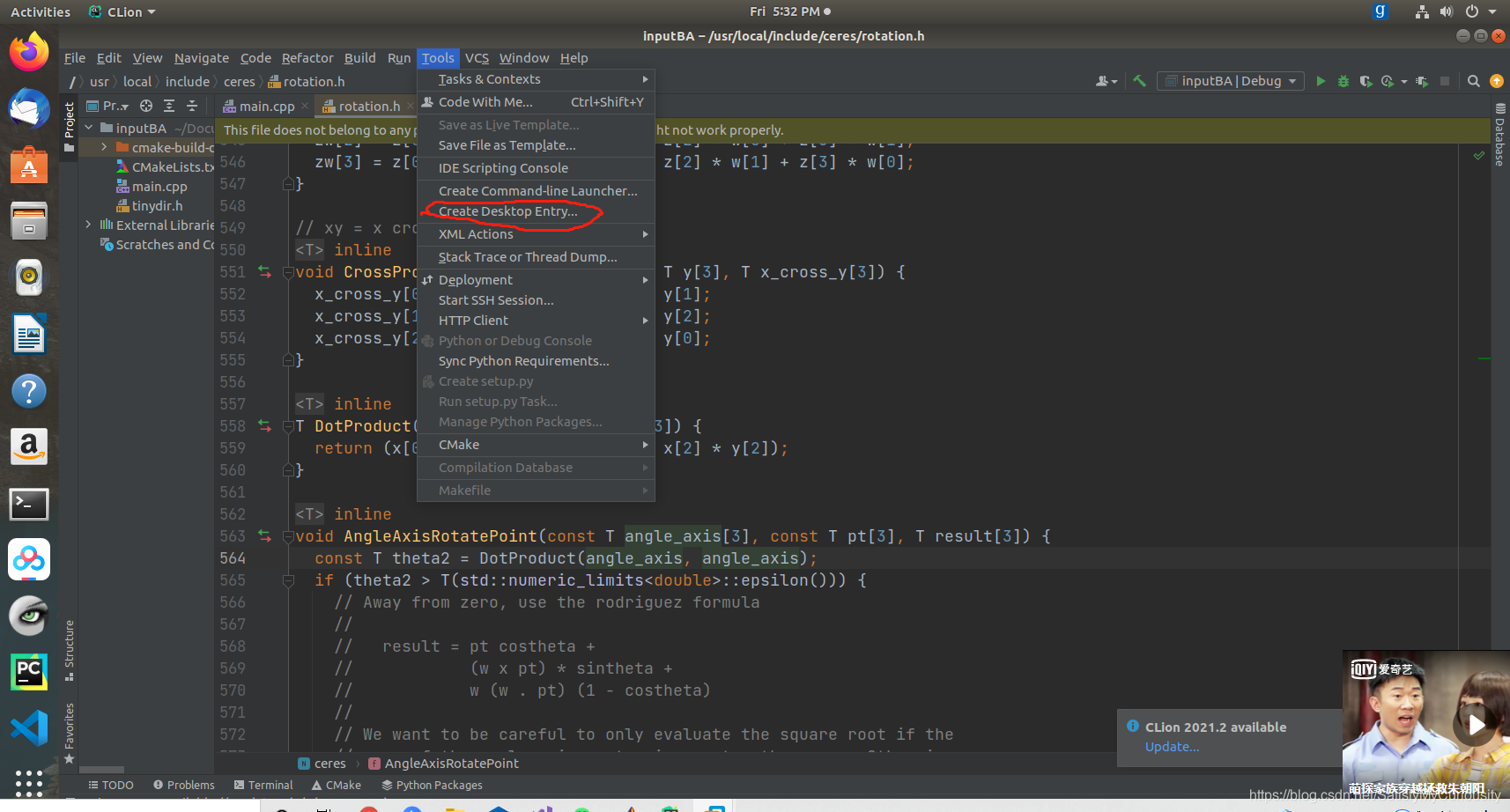Open the CMake submenu in Tools
1510x812 pixels.
[536, 445]
